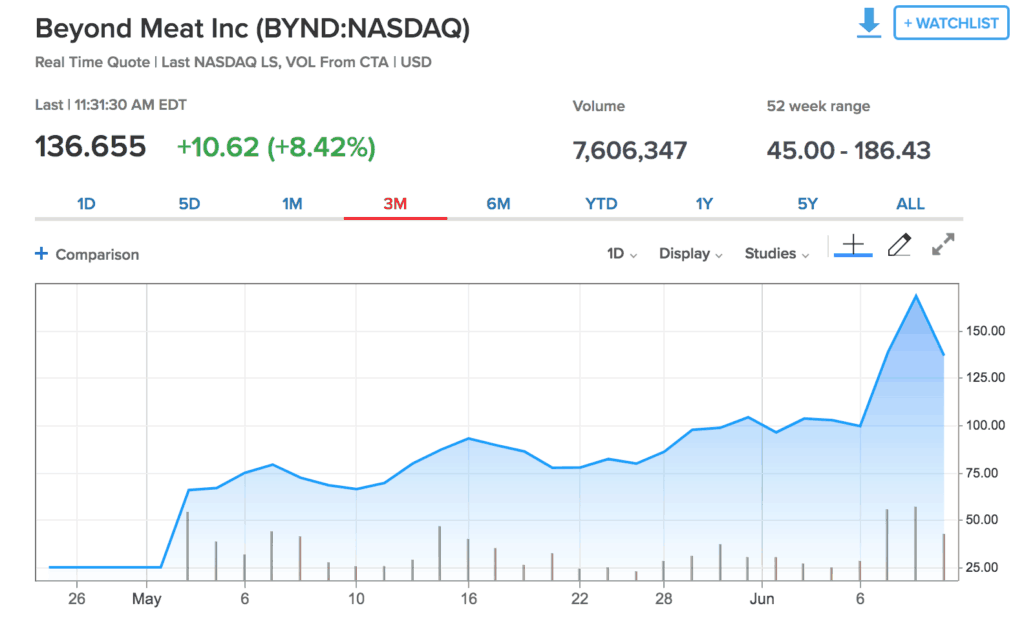
Task: Choose the 6M time range
Action: [498, 204]
